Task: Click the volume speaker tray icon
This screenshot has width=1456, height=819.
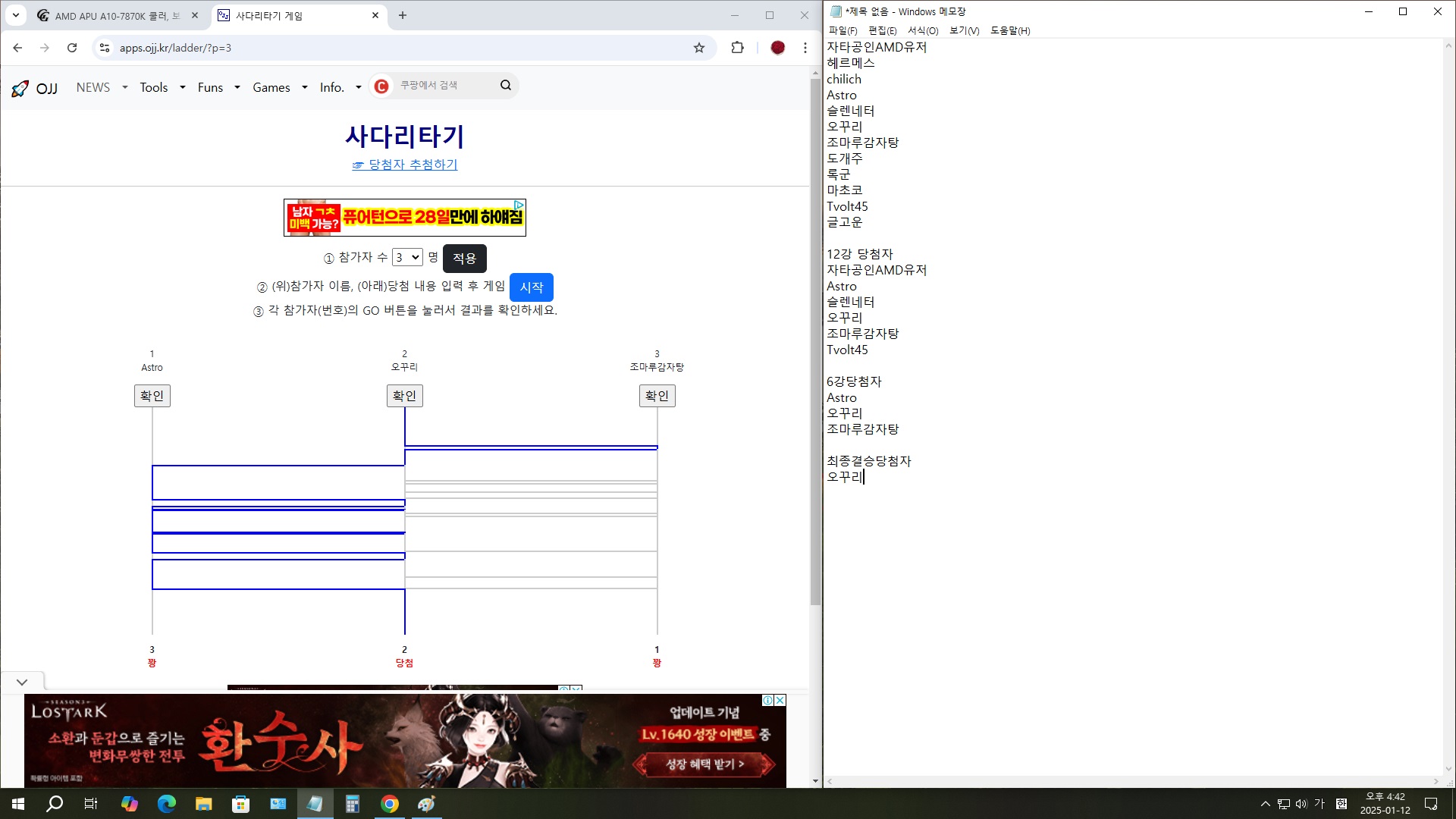Action: 1301,804
